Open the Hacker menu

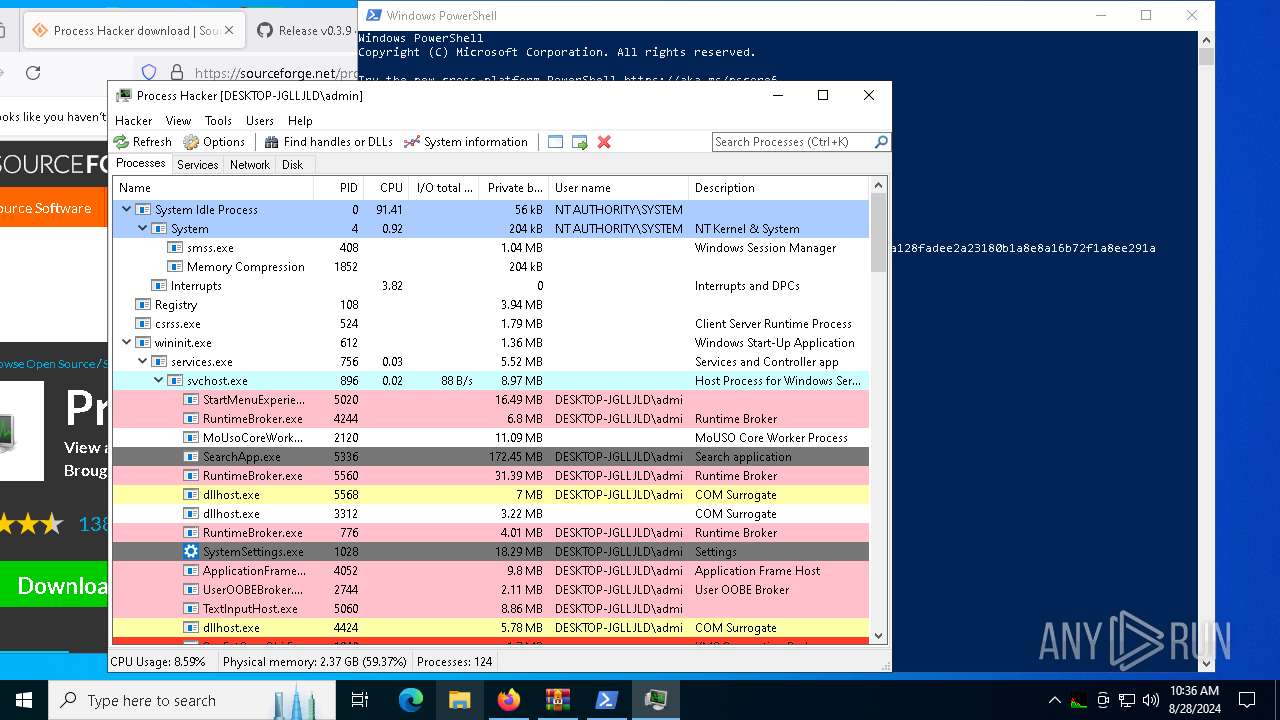133,120
